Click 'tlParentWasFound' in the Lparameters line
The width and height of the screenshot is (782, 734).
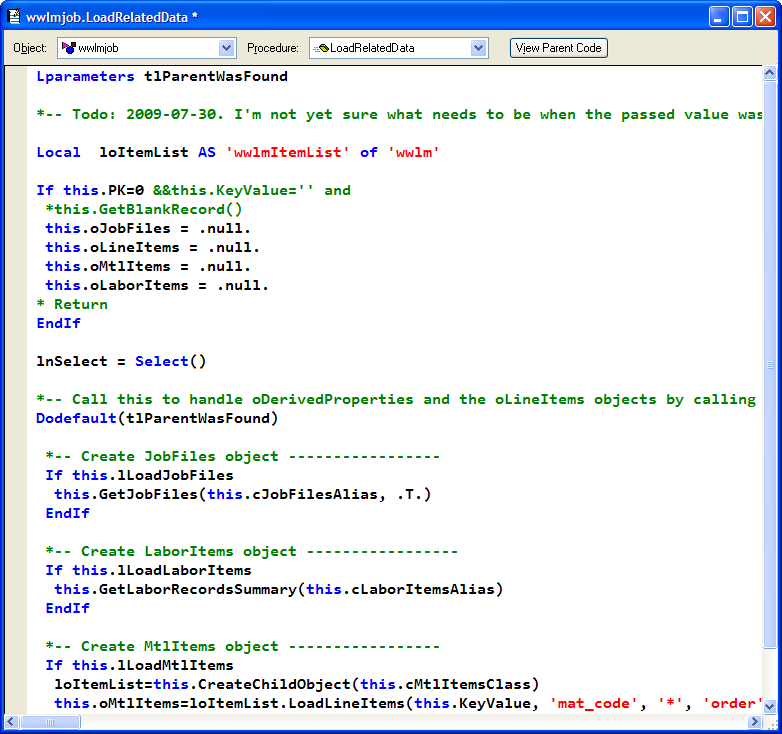(x=216, y=77)
